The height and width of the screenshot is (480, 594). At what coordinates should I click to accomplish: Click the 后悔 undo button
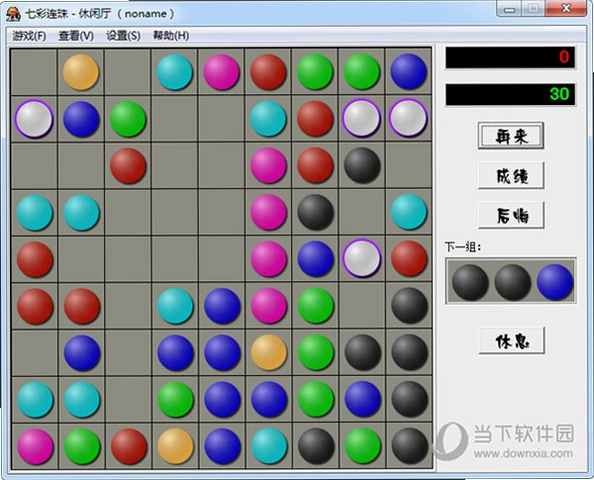(x=511, y=216)
